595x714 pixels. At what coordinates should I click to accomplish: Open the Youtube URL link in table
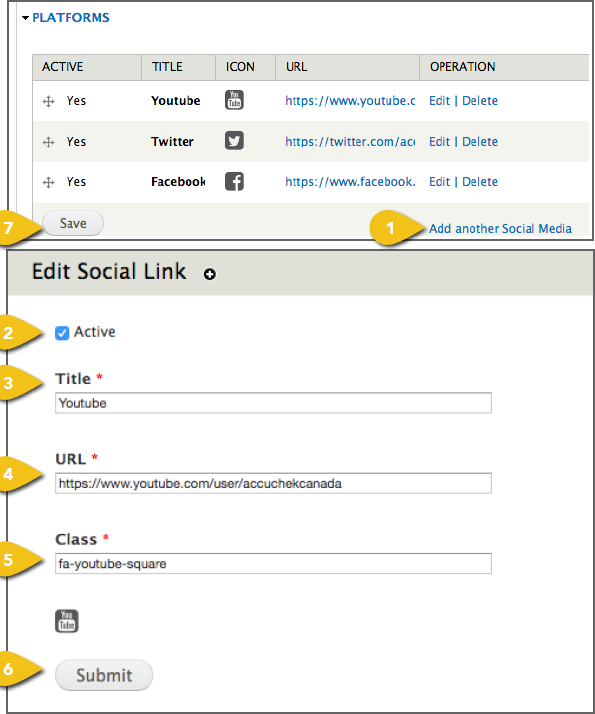350,101
